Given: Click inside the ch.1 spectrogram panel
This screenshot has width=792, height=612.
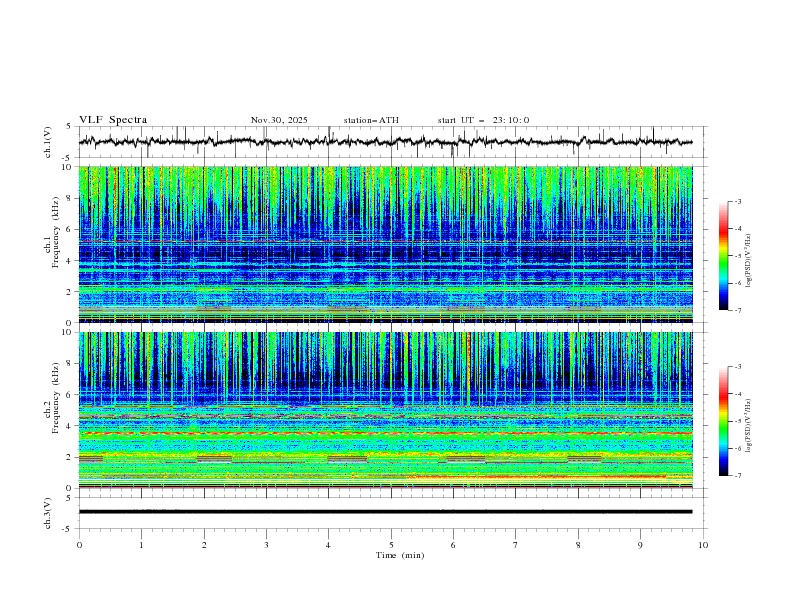Looking at the screenshot, I should (x=385, y=244).
